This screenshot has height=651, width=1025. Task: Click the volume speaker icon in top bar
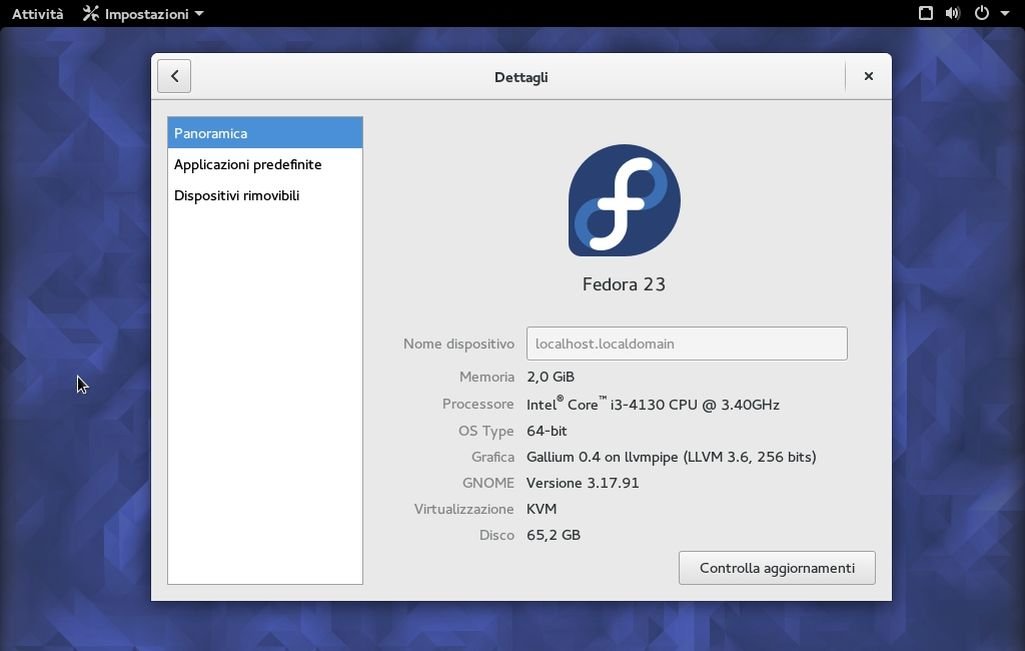click(953, 14)
